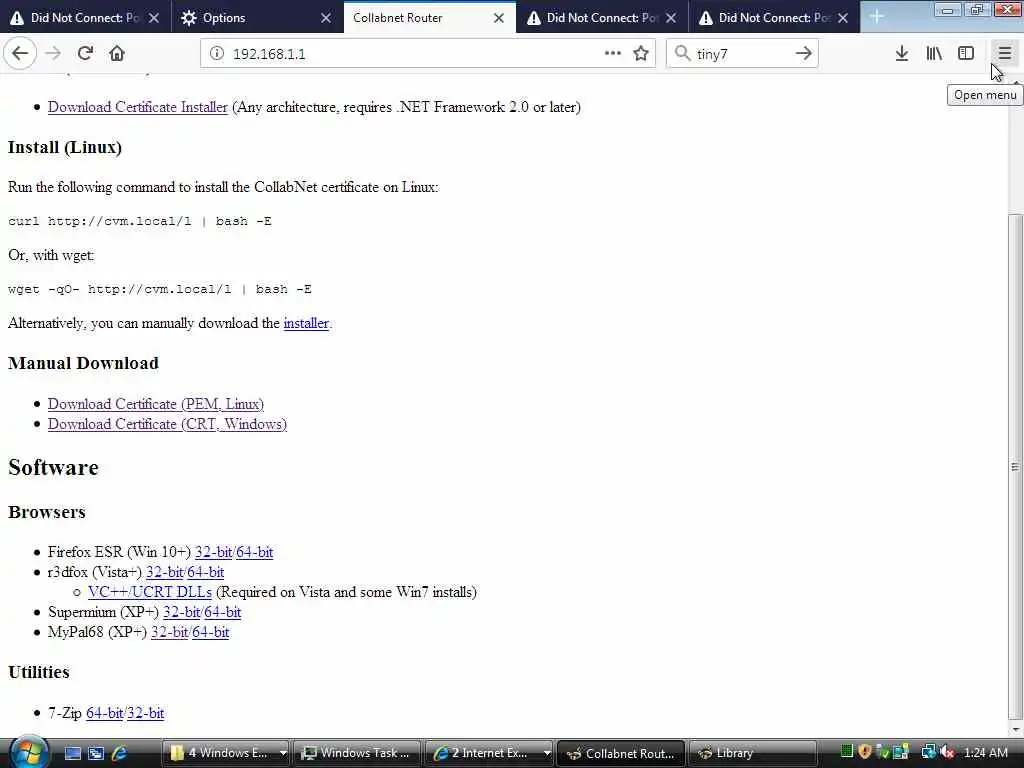Image resolution: width=1024 pixels, height=768 pixels.
Task: Open the Firefox home page
Action: tap(117, 54)
